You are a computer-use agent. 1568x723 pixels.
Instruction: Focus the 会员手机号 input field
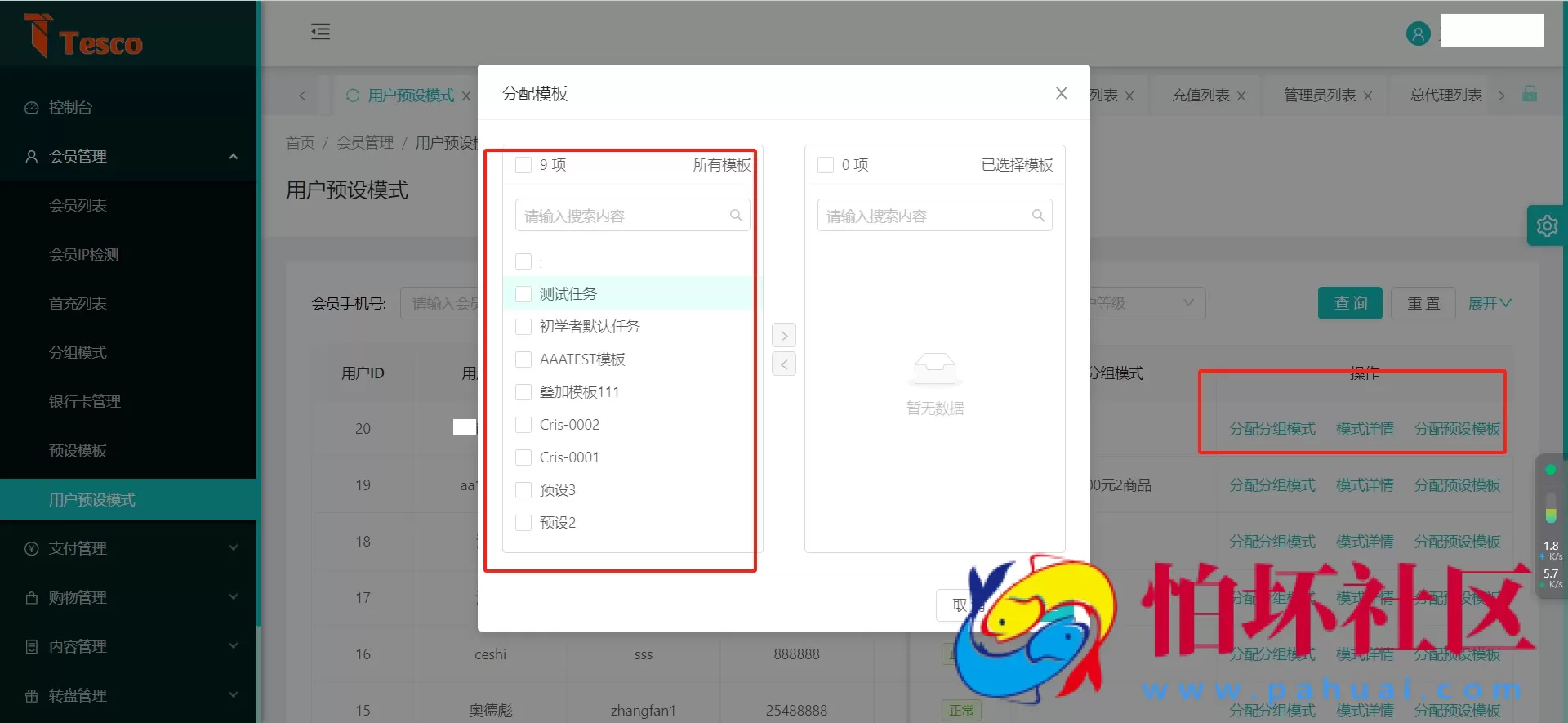tap(439, 303)
